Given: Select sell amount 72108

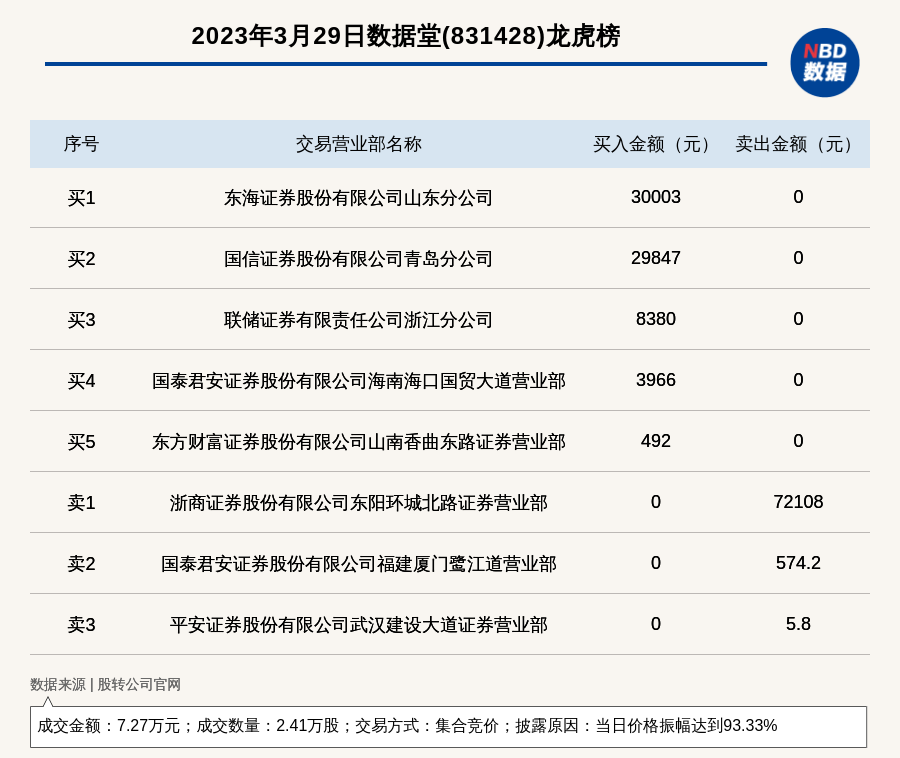Looking at the screenshot, I should pos(798,502).
